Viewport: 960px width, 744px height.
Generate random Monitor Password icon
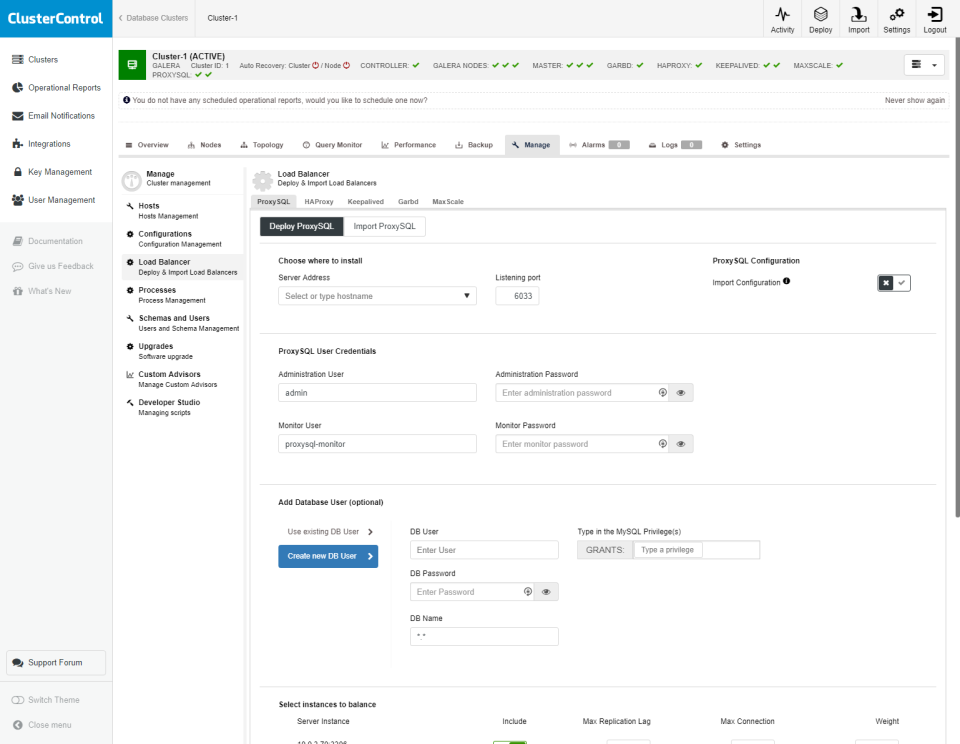click(662, 444)
